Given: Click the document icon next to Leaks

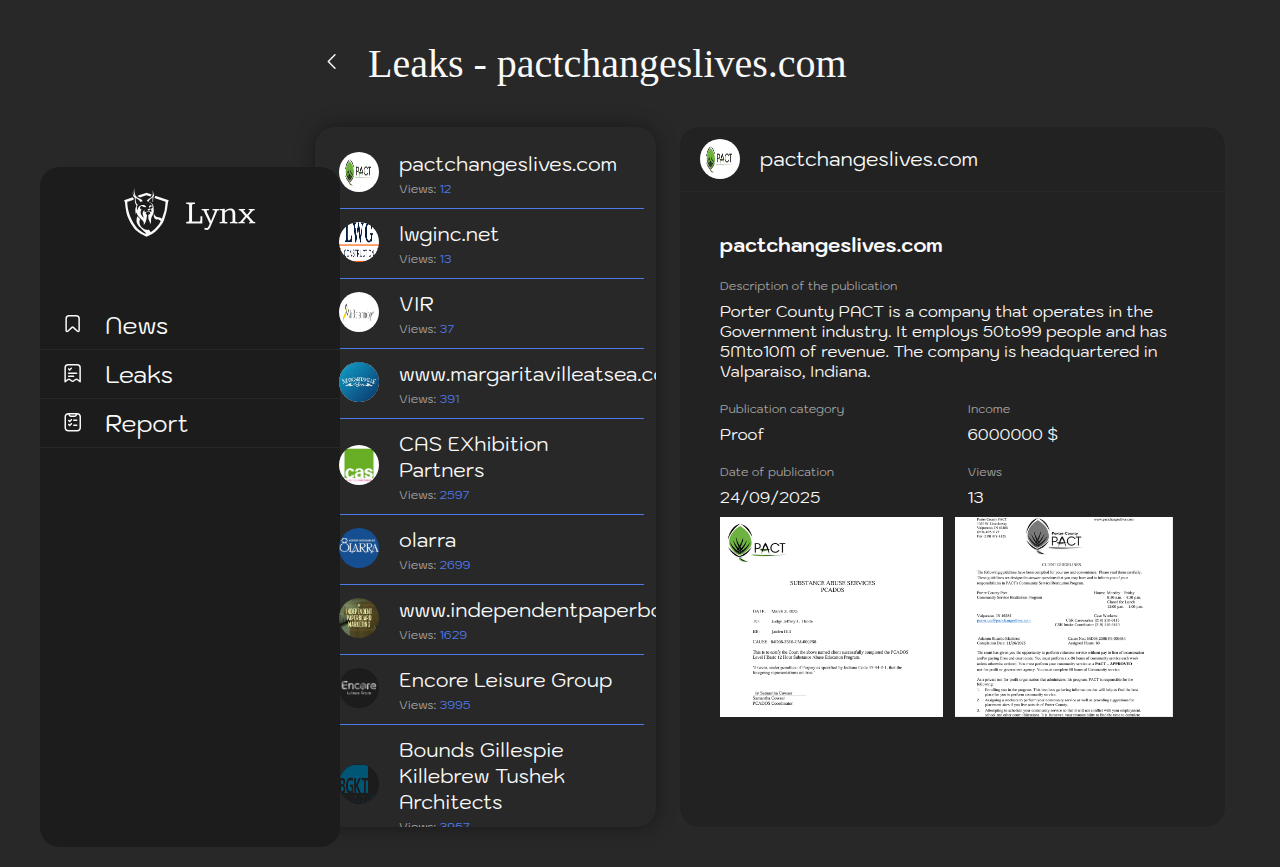Looking at the screenshot, I should point(73,374).
